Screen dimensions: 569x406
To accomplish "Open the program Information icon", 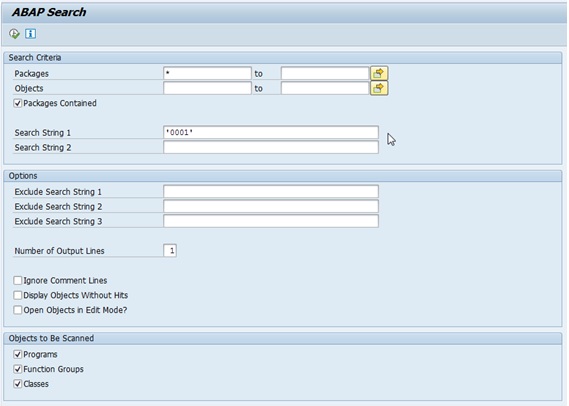I will (30, 34).
